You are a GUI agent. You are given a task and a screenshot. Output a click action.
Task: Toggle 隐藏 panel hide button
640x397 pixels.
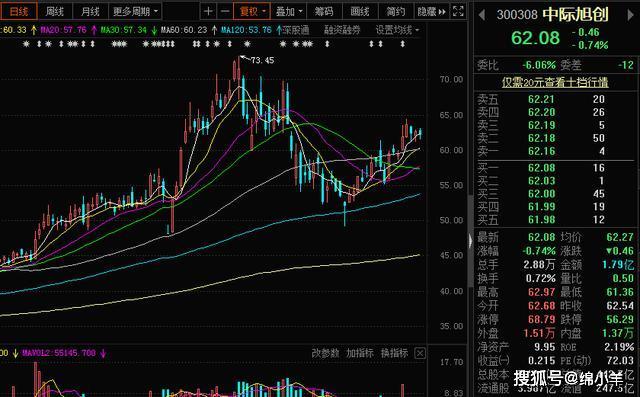(431, 11)
